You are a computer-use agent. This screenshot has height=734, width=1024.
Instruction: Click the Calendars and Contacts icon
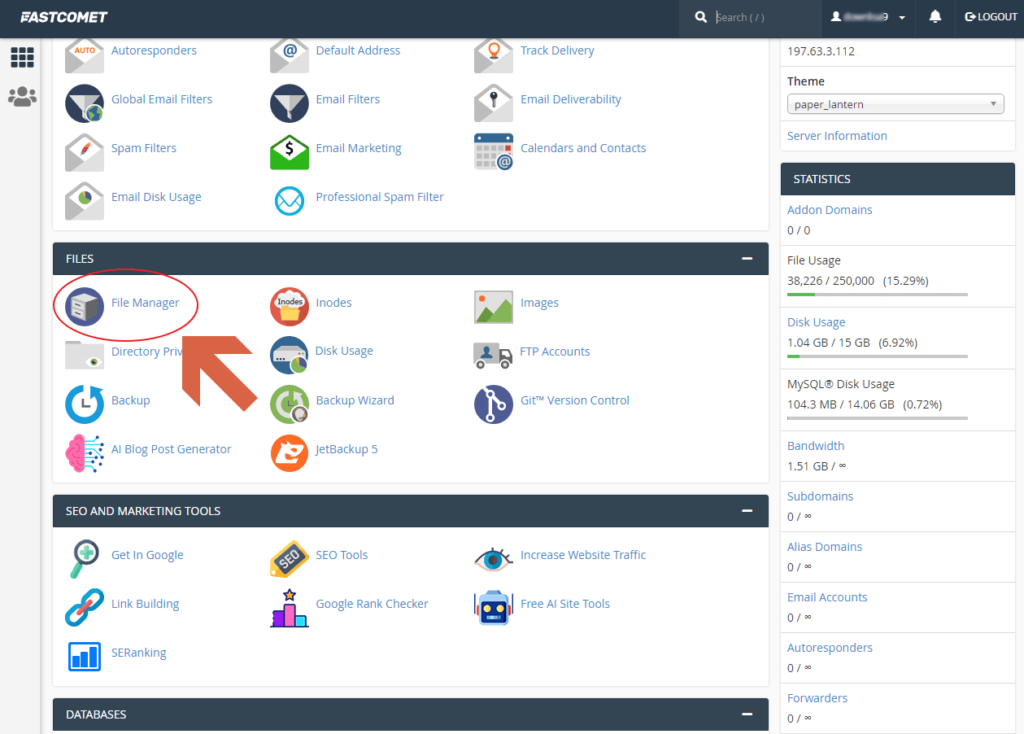[494, 152]
